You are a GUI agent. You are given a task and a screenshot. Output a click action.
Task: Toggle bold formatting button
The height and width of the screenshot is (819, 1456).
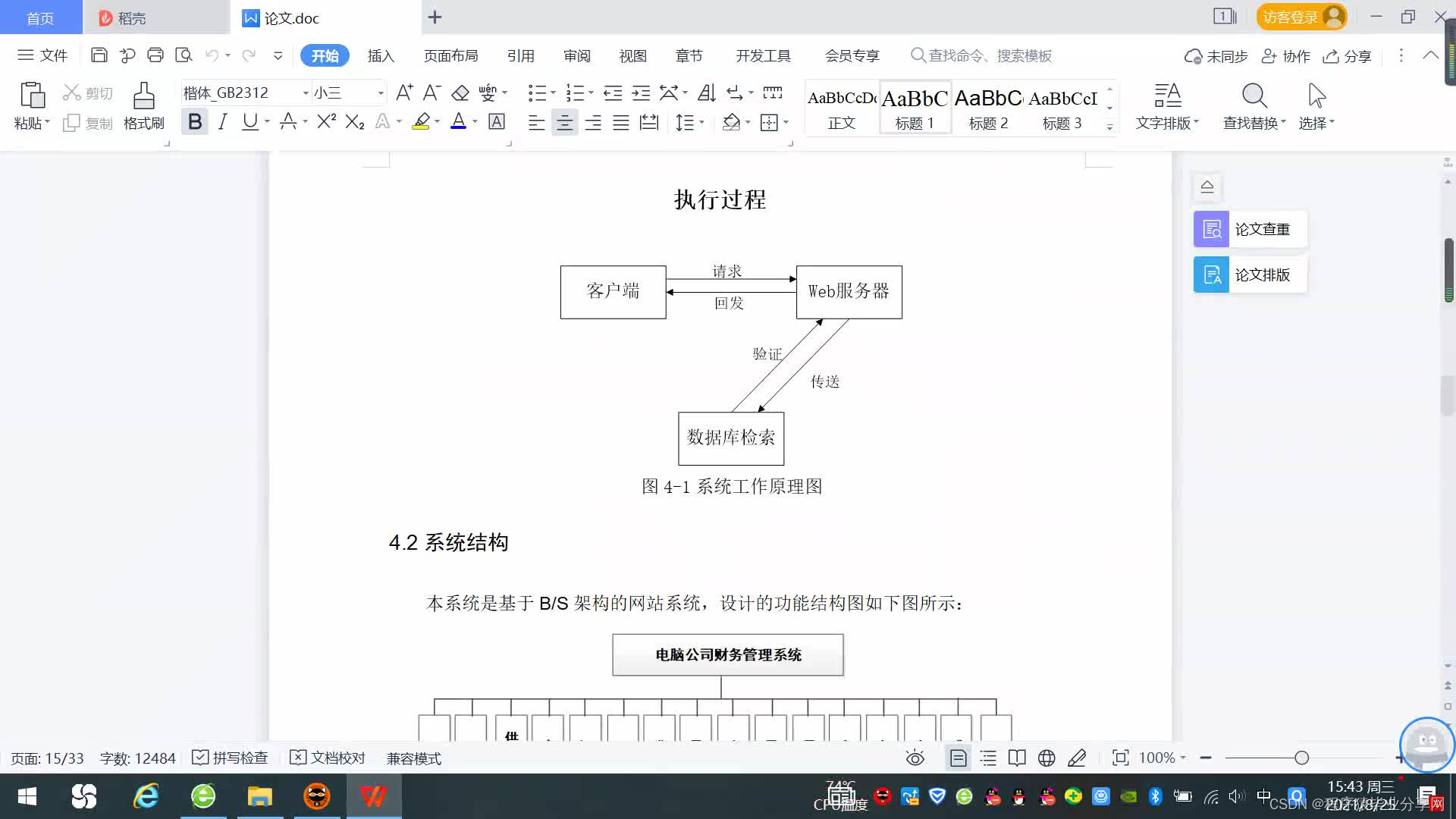(x=195, y=121)
